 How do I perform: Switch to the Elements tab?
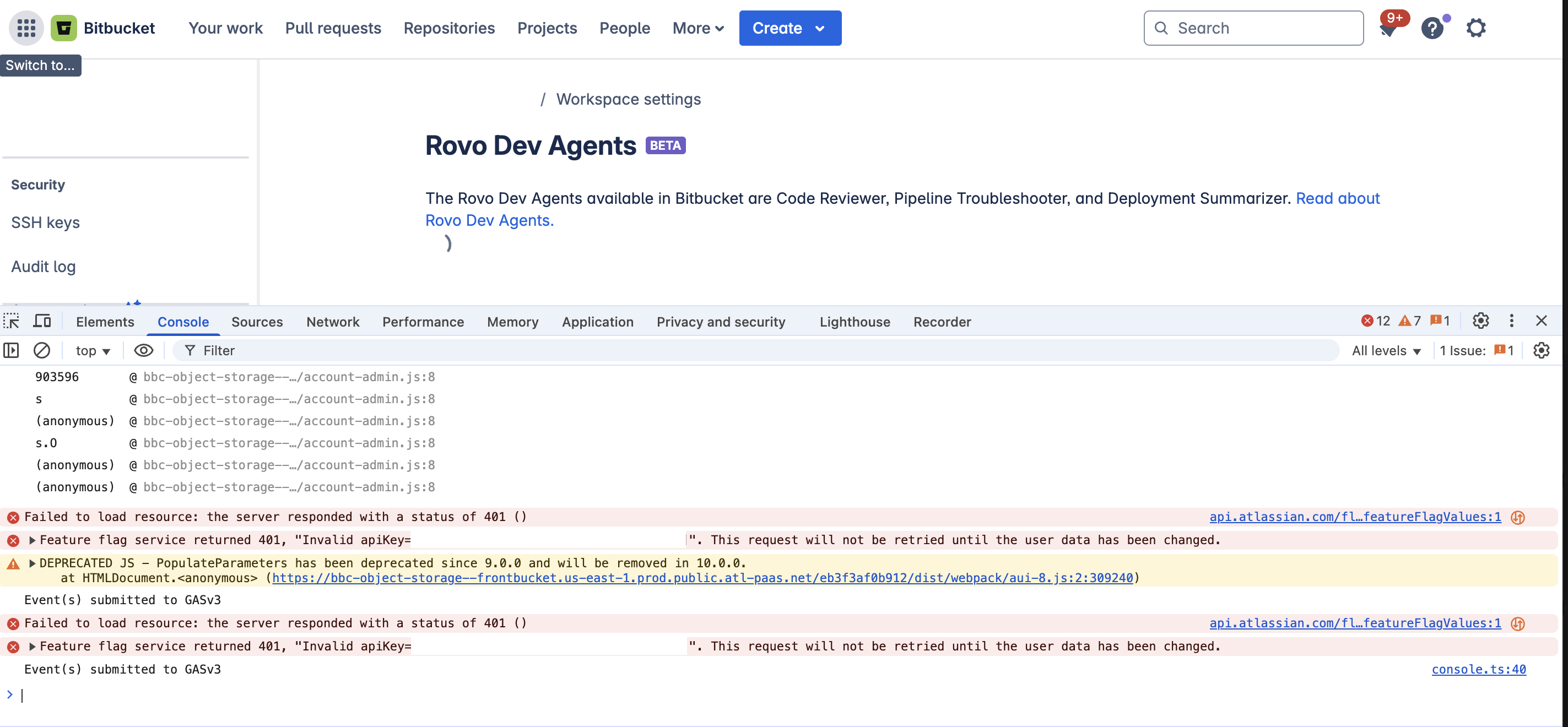point(105,322)
